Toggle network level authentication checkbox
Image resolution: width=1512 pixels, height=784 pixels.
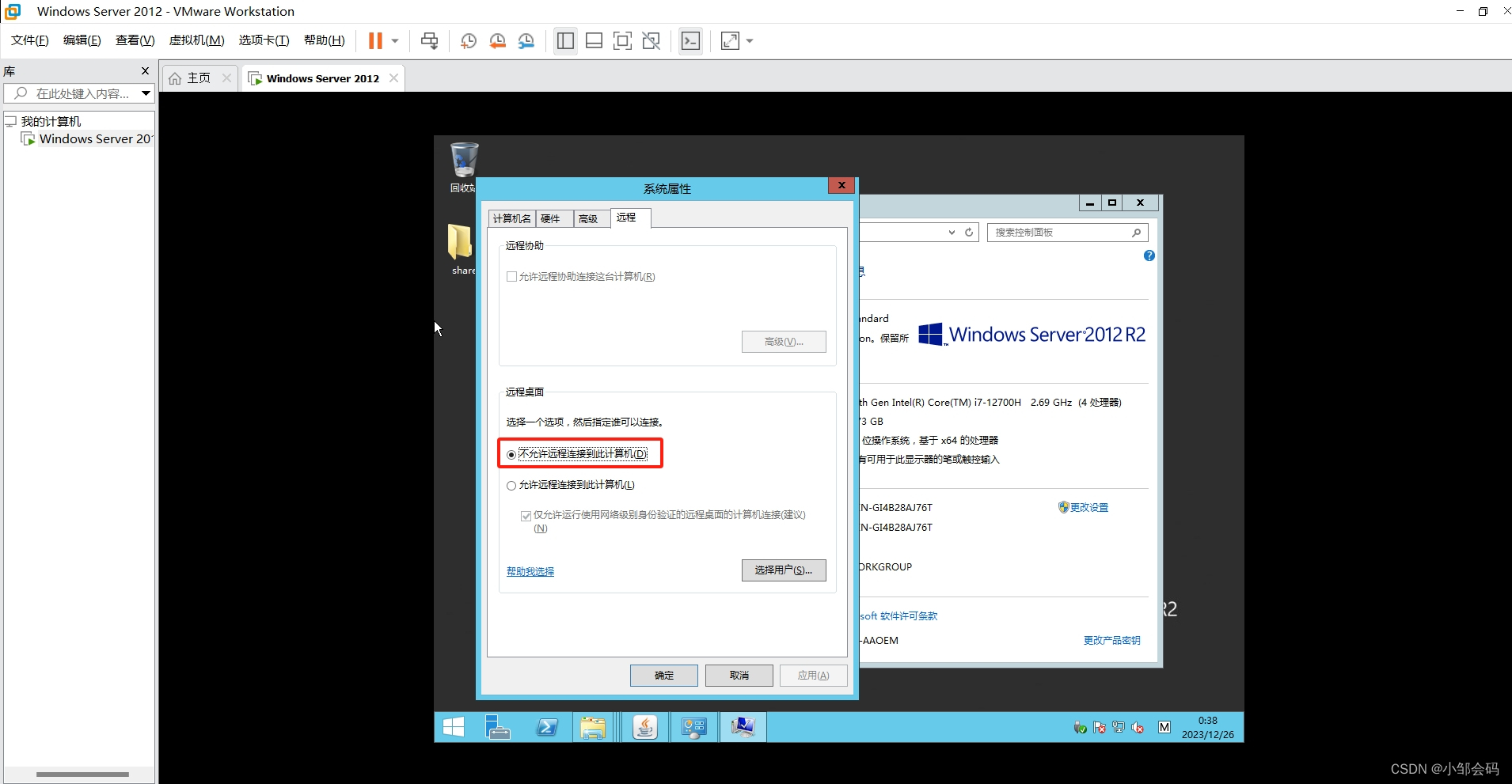click(526, 516)
